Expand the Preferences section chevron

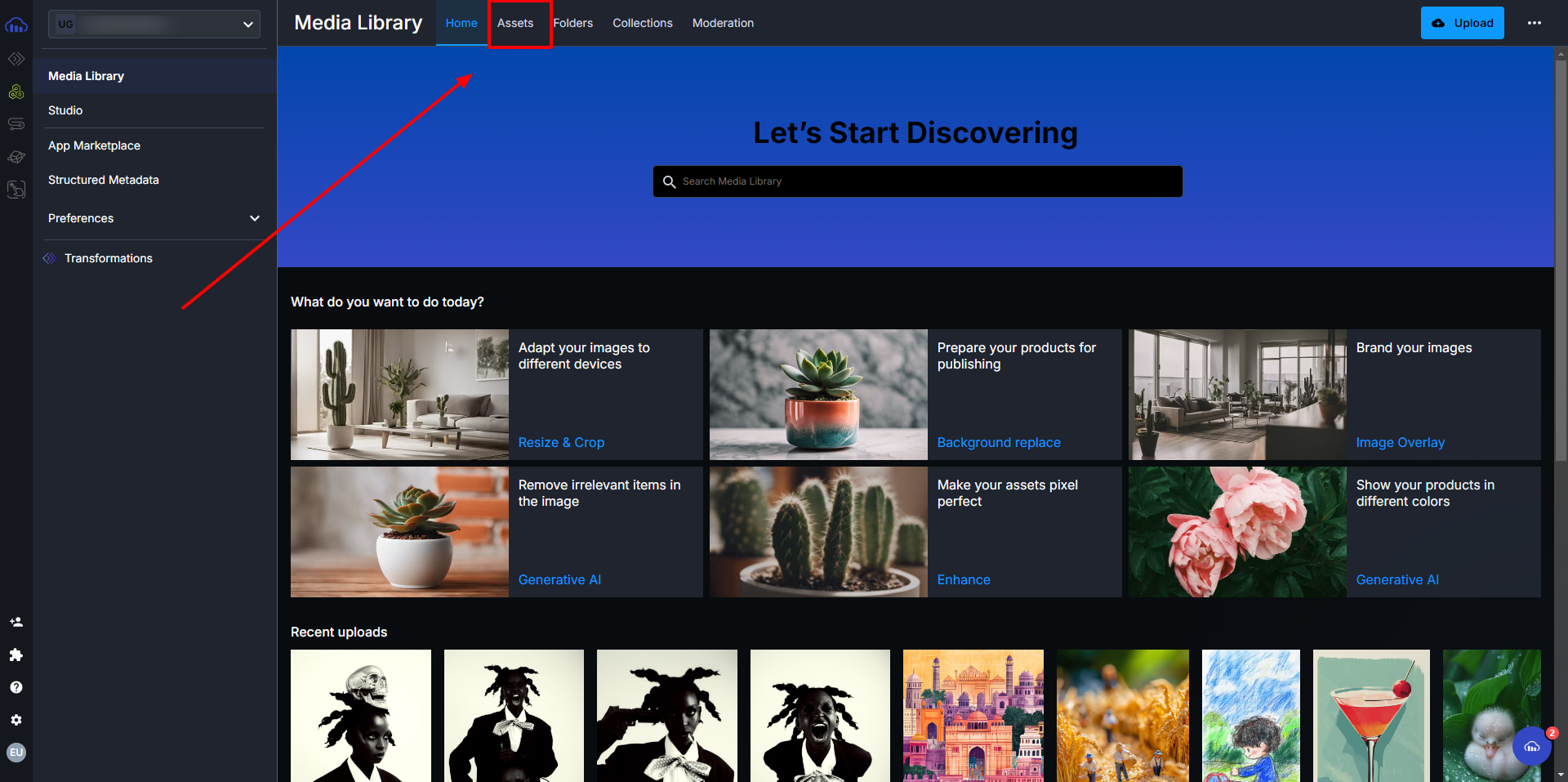[x=255, y=218]
